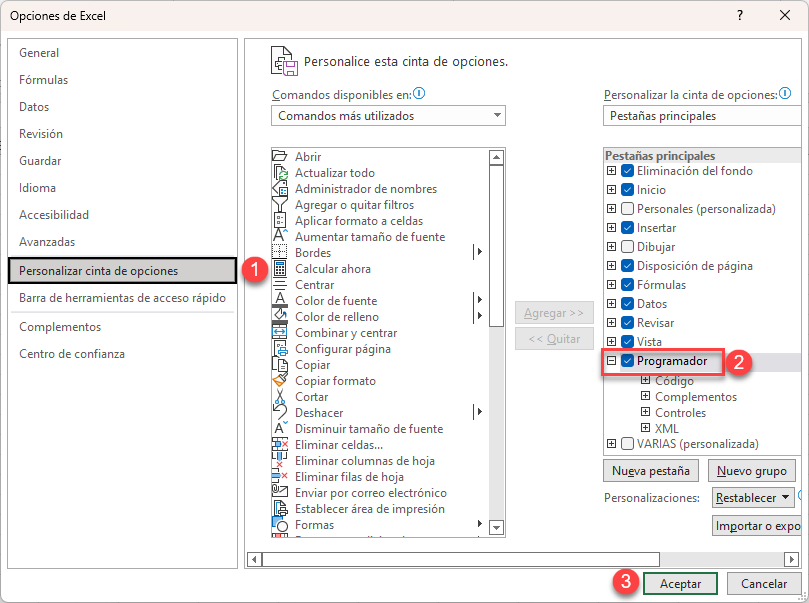Click the Configurar página icon
809x603 pixels.
(280, 348)
